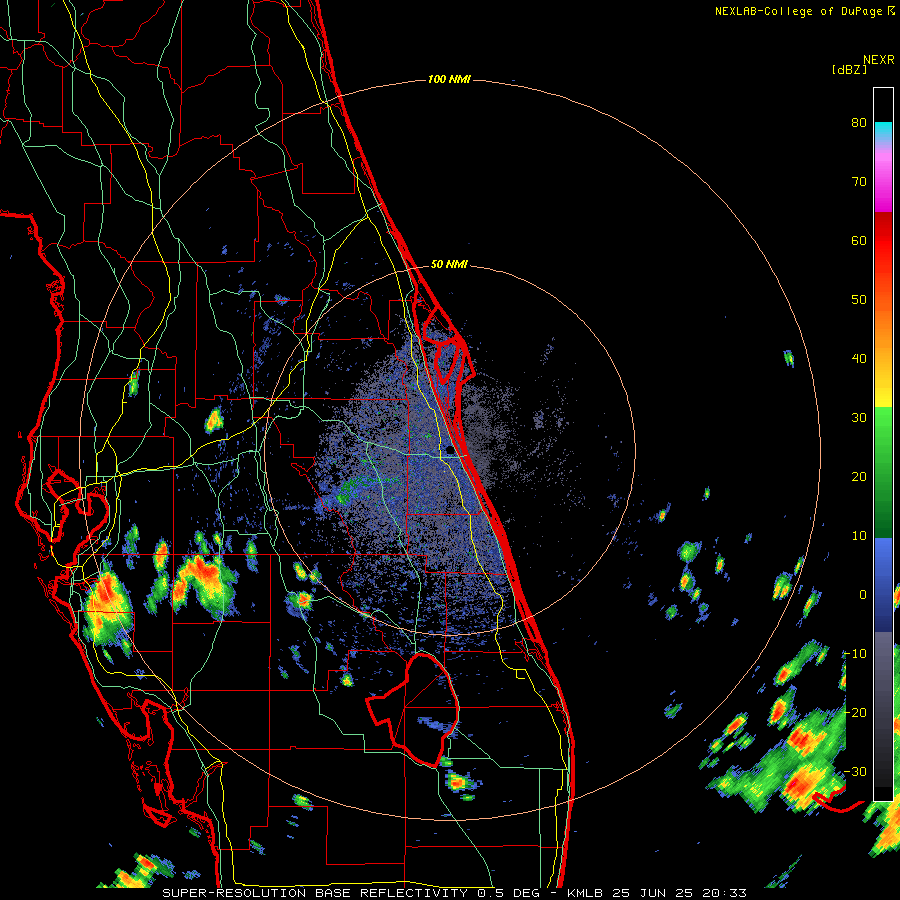Select the 50 NMI range ring label
The image size is (900, 900).
coord(449,265)
